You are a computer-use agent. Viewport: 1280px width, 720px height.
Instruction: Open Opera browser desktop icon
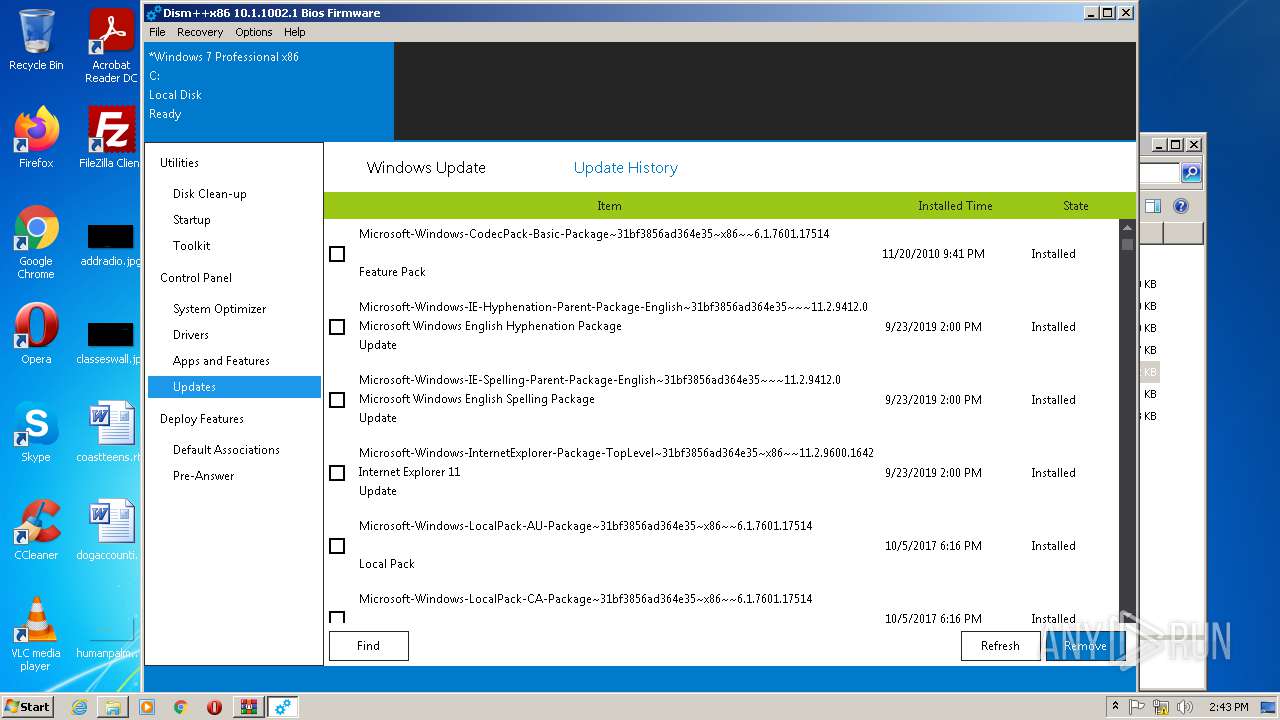(36, 334)
